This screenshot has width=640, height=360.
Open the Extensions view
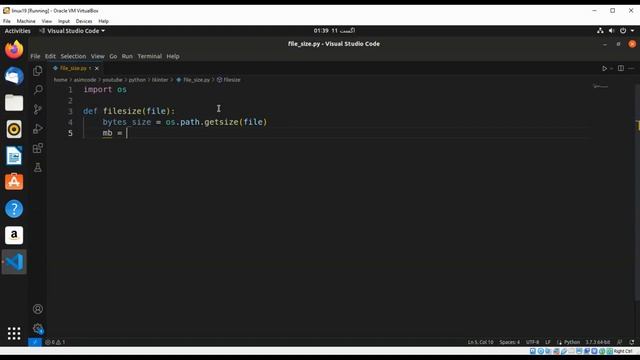(x=38, y=148)
